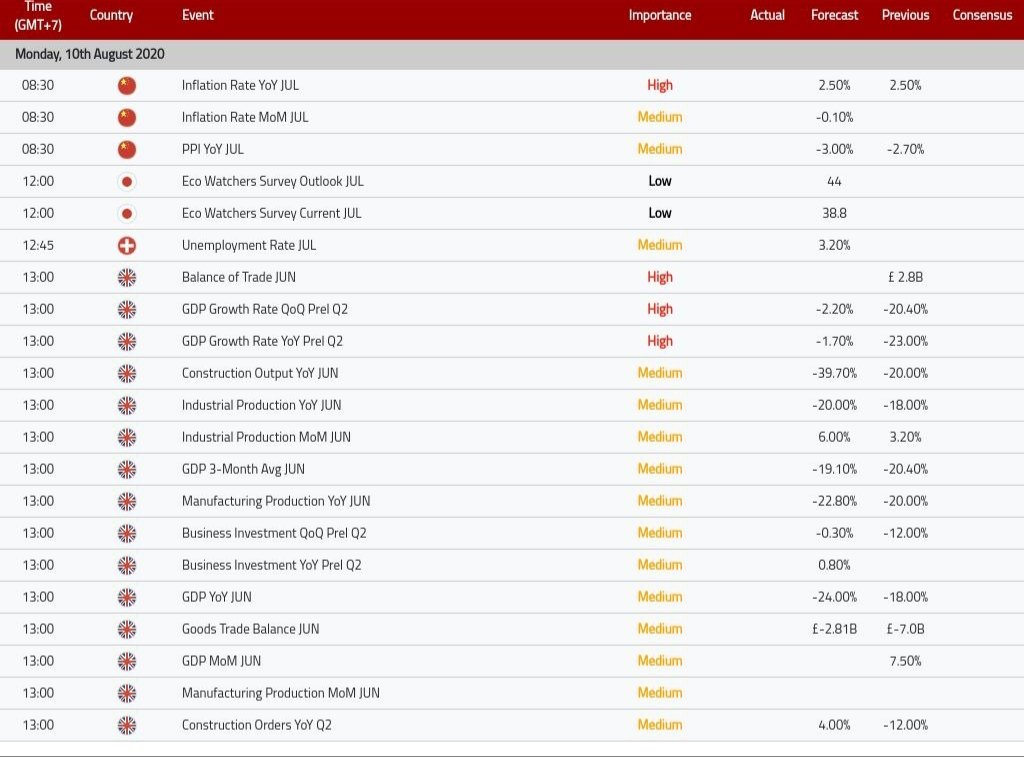This screenshot has width=1024, height=757.
Task: Click UK flag beside Construction Orders YoY Q2
Action: tap(127, 725)
